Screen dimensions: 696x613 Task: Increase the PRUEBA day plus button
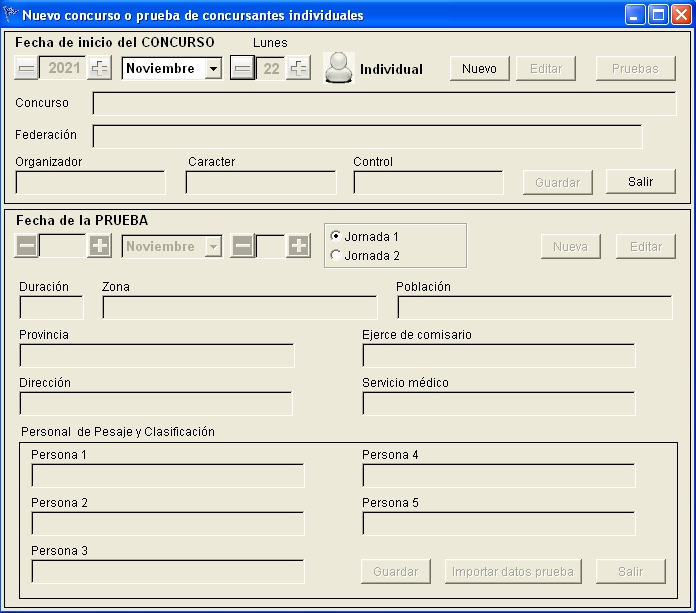coord(298,246)
